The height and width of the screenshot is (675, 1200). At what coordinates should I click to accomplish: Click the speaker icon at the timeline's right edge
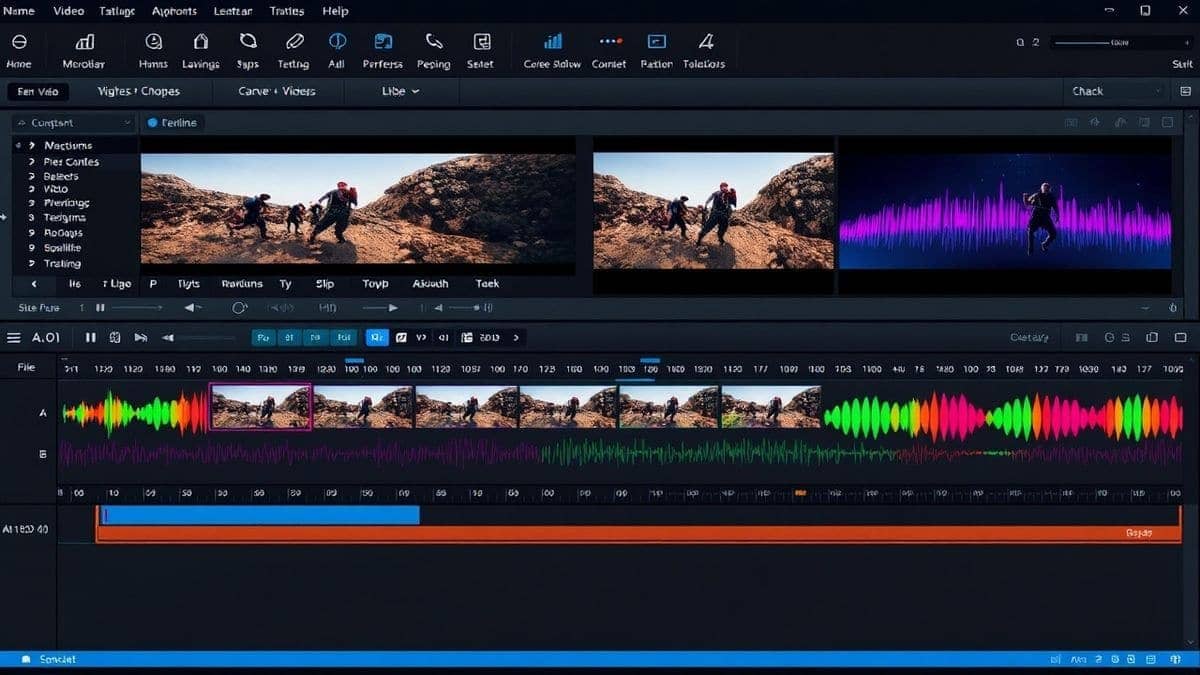(x=1172, y=307)
